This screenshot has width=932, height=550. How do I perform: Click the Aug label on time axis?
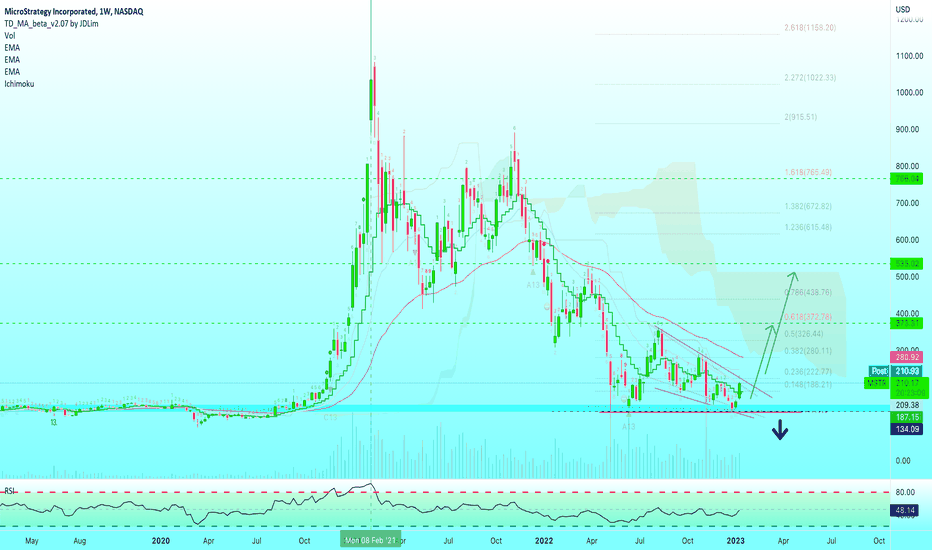tap(80, 540)
